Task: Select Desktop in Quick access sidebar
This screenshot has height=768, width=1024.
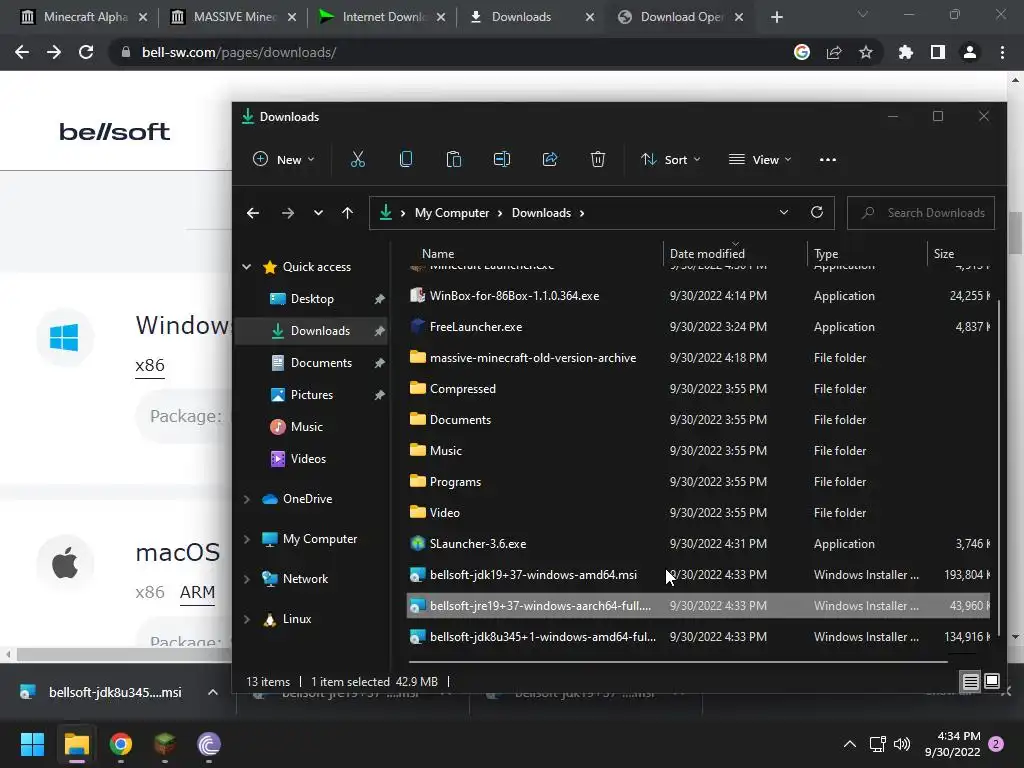Action: 312,298
